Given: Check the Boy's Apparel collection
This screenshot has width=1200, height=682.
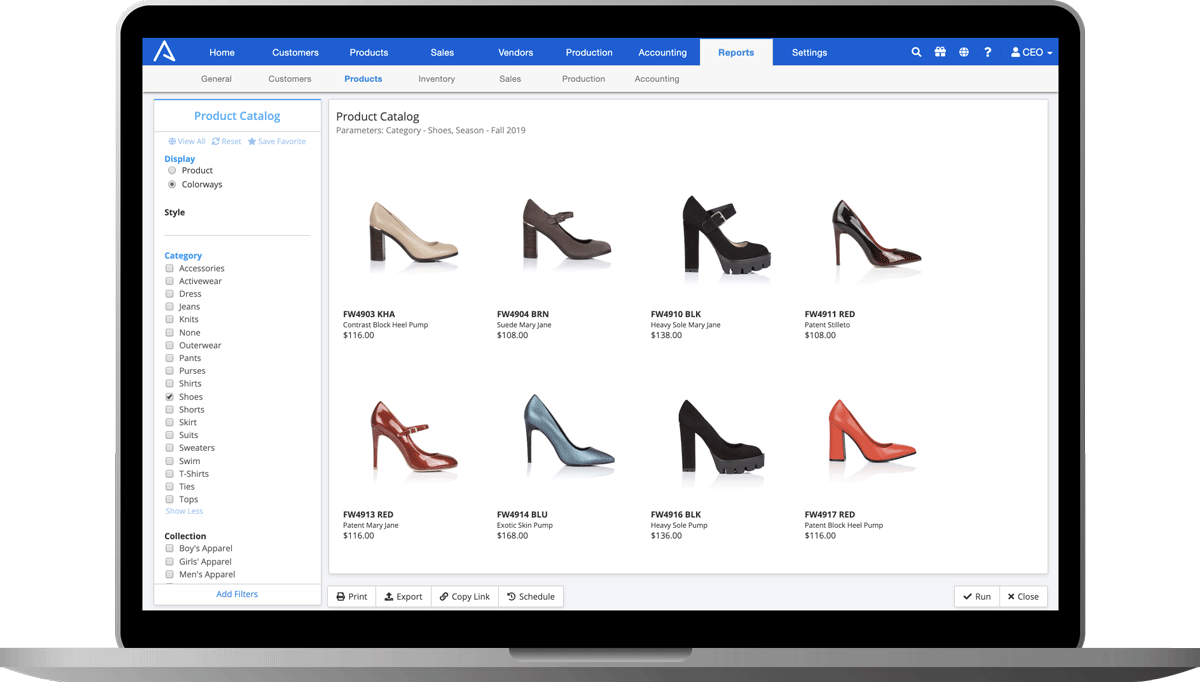Looking at the screenshot, I should coord(170,549).
